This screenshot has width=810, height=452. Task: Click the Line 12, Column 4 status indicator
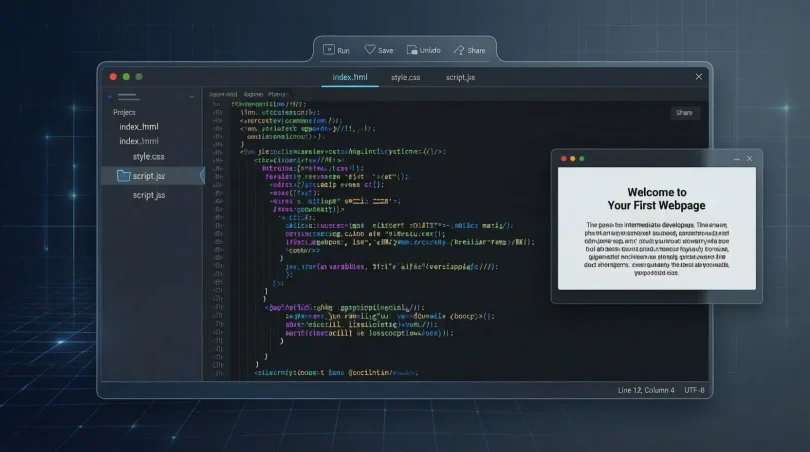tap(646, 390)
